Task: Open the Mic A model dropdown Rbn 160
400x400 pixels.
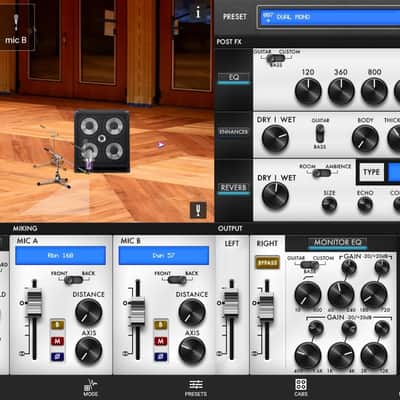Action: click(x=60, y=255)
